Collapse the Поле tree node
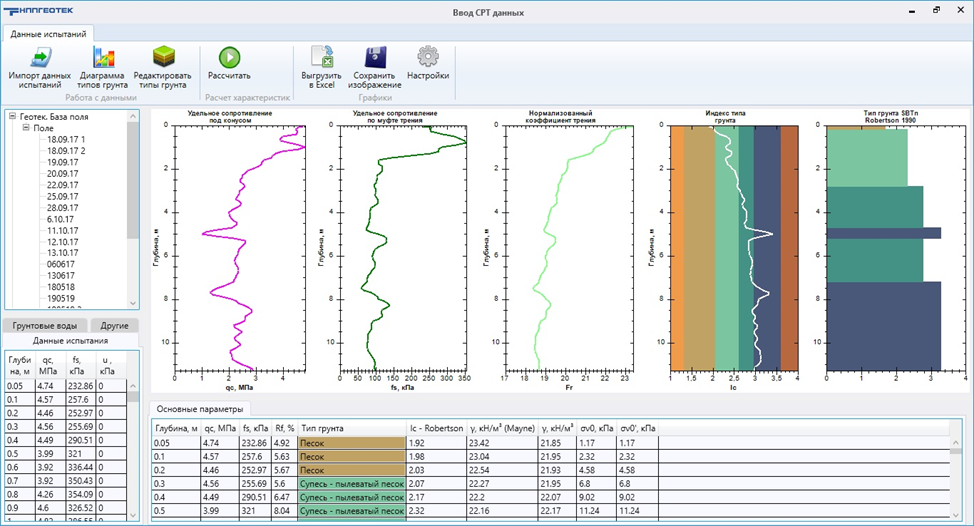Viewport: 974px width, 526px height. pos(27,128)
